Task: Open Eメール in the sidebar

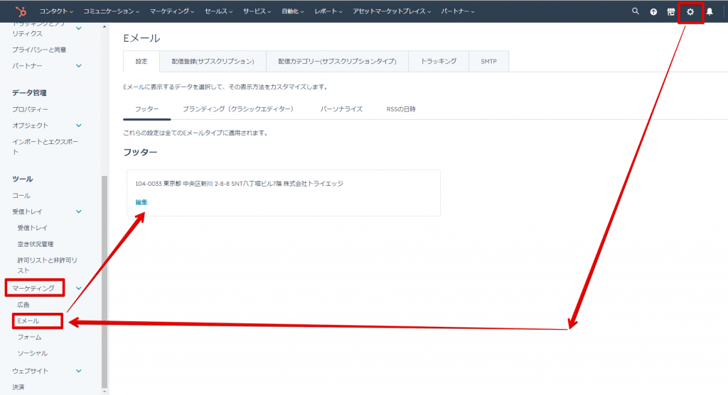Action: tap(28, 321)
